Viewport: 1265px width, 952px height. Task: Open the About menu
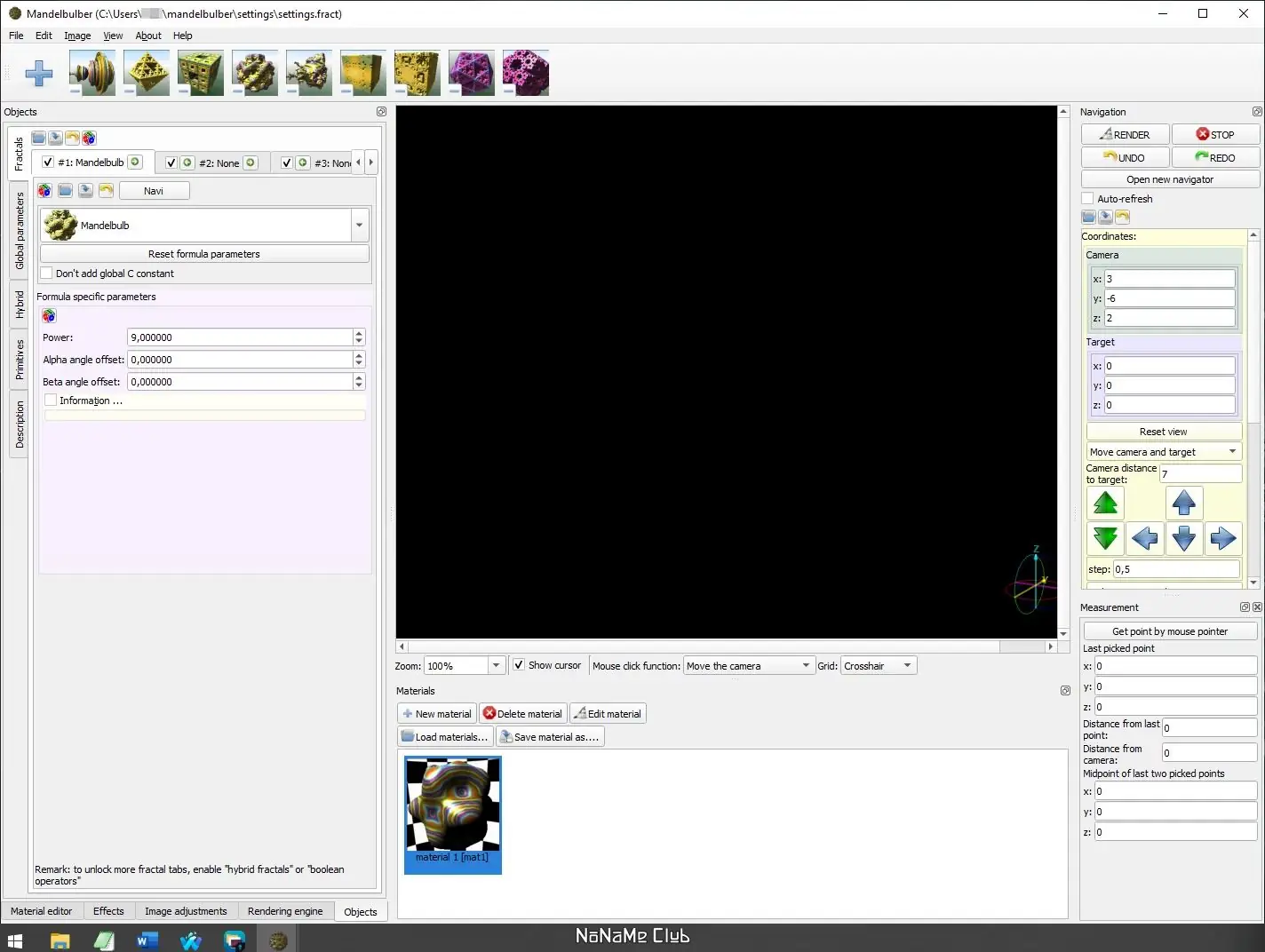coord(148,36)
